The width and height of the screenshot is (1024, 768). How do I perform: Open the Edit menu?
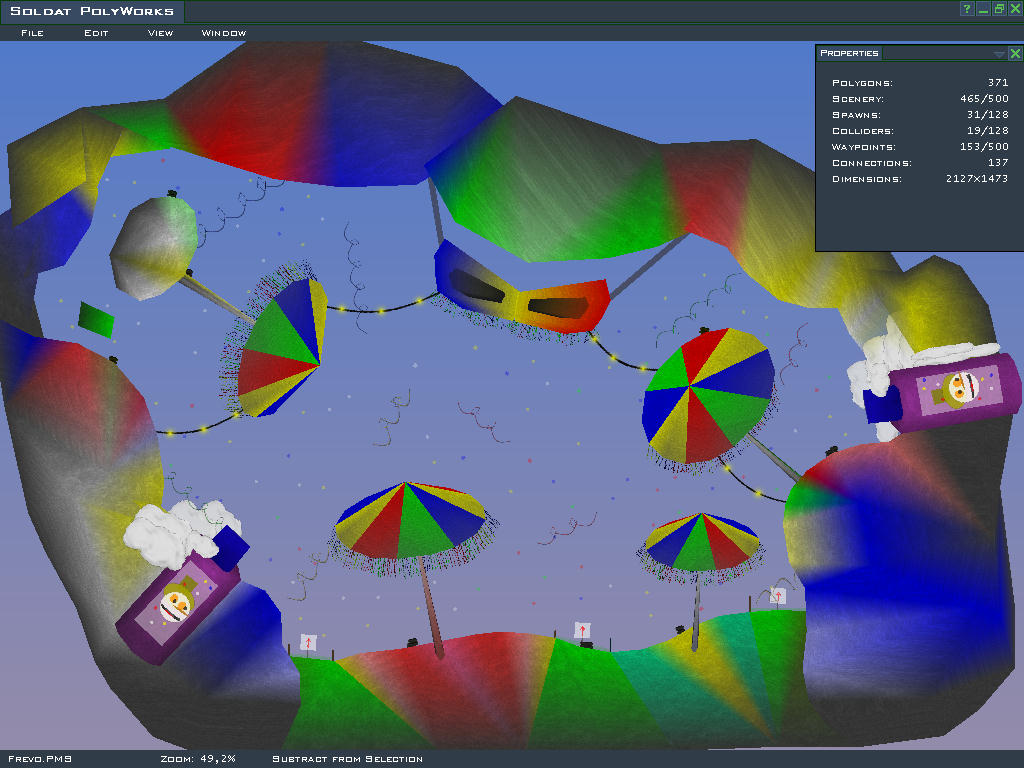click(96, 33)
